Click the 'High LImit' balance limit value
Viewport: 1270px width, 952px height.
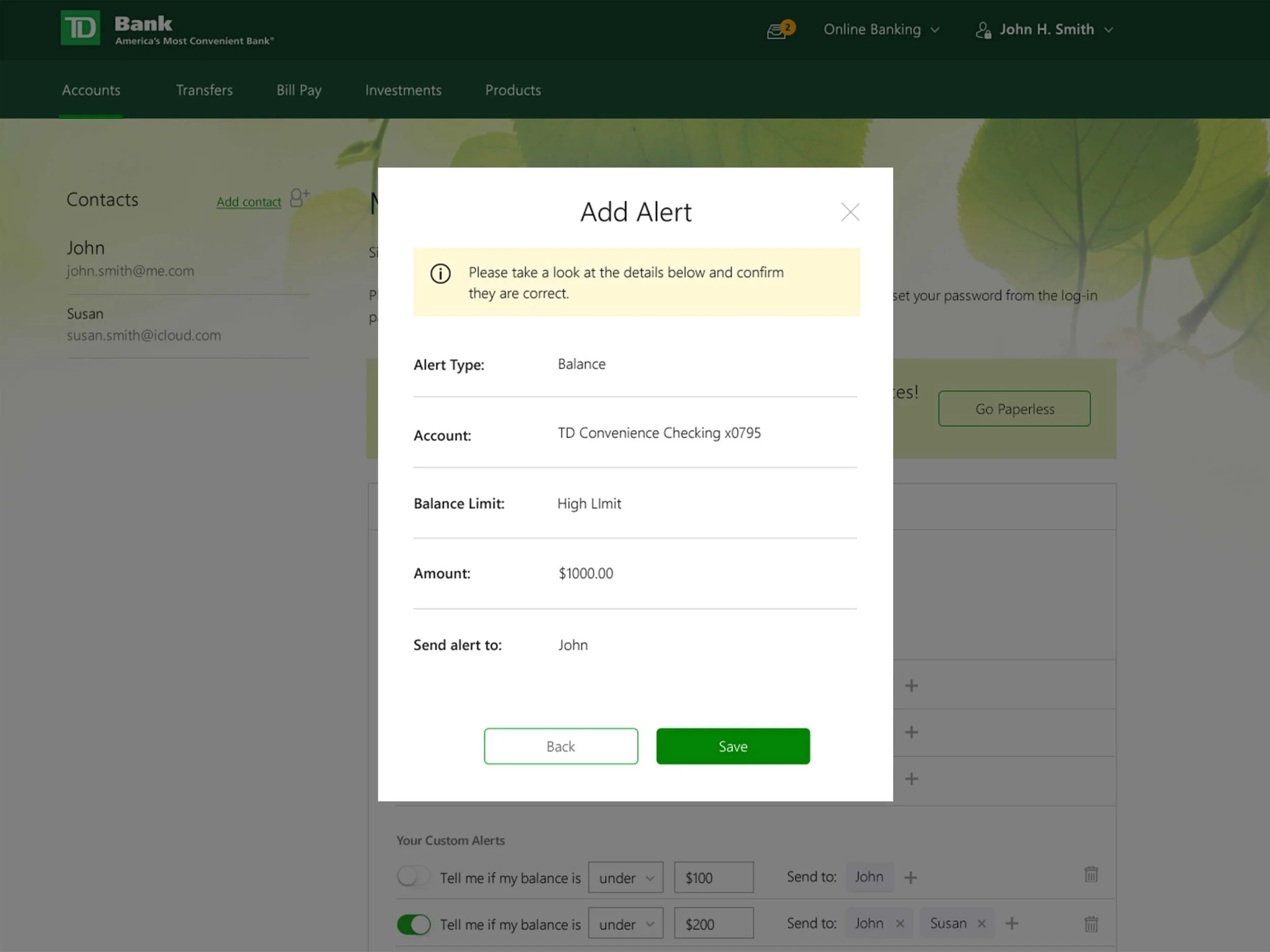coord(589,503)
